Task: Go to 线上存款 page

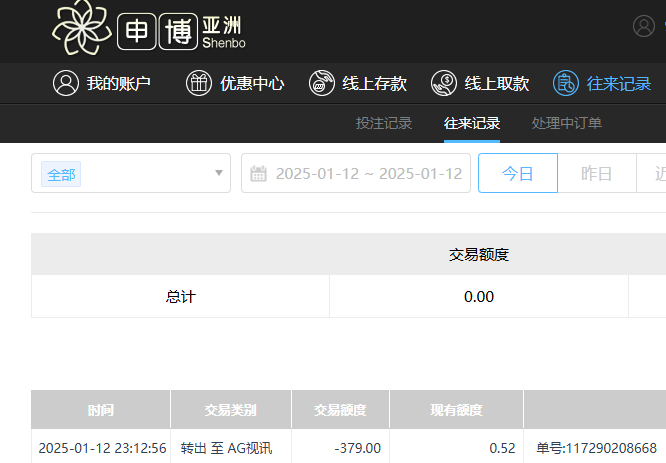Action: tap(358, 83)
